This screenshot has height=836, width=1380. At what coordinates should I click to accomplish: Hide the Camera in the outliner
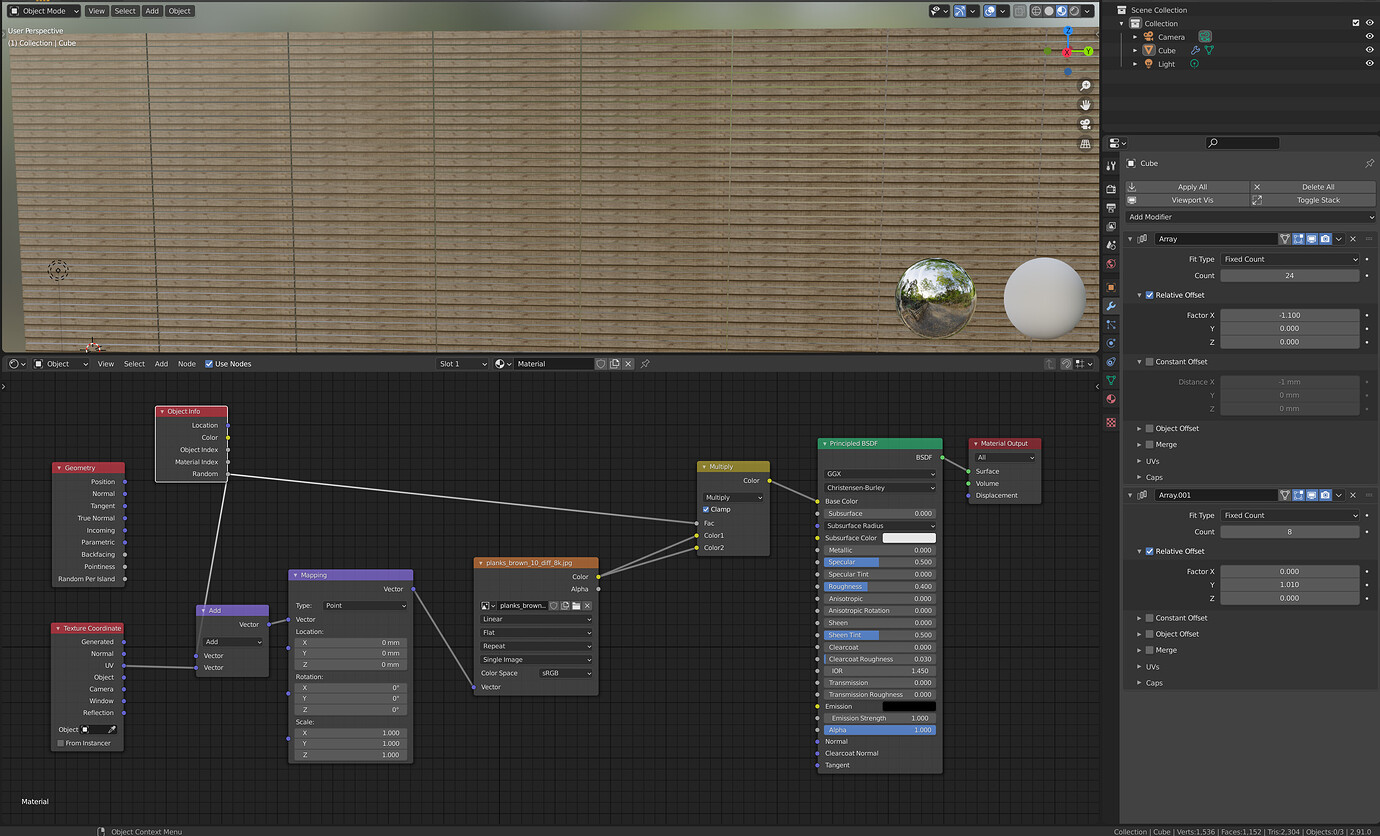pos(1369,37)
